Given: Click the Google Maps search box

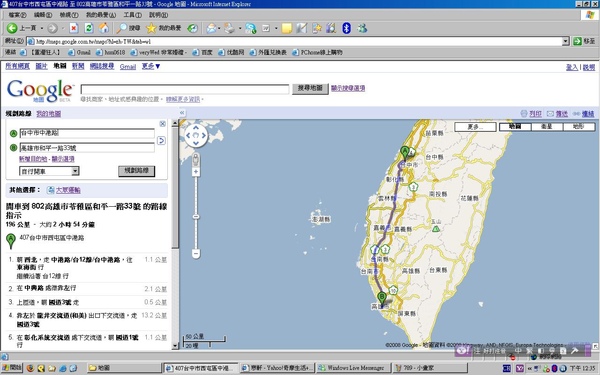Looking at the screenshot, I should tap(185, 89).
